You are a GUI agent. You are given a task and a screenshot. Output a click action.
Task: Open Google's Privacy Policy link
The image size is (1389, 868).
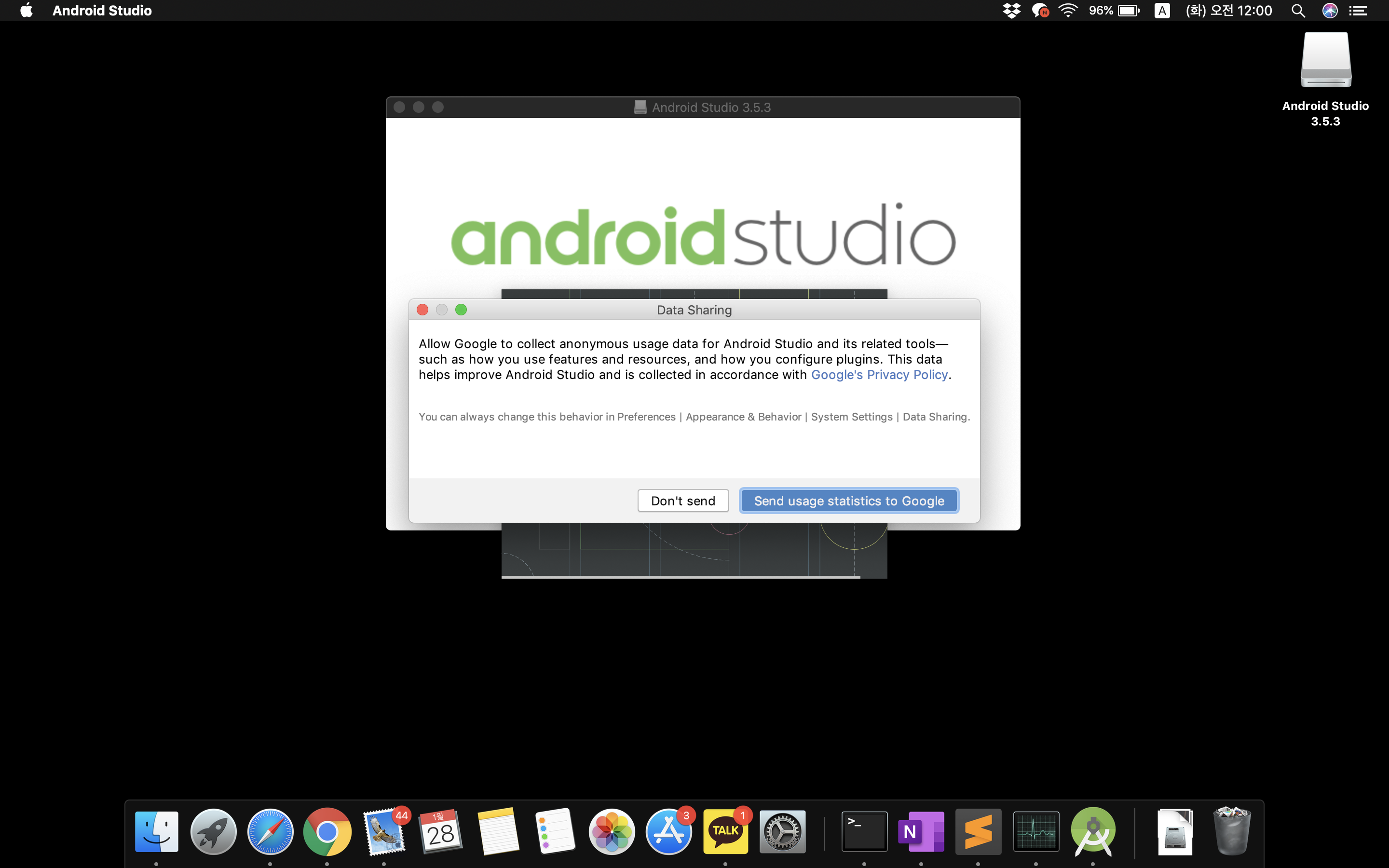[879, 375]
